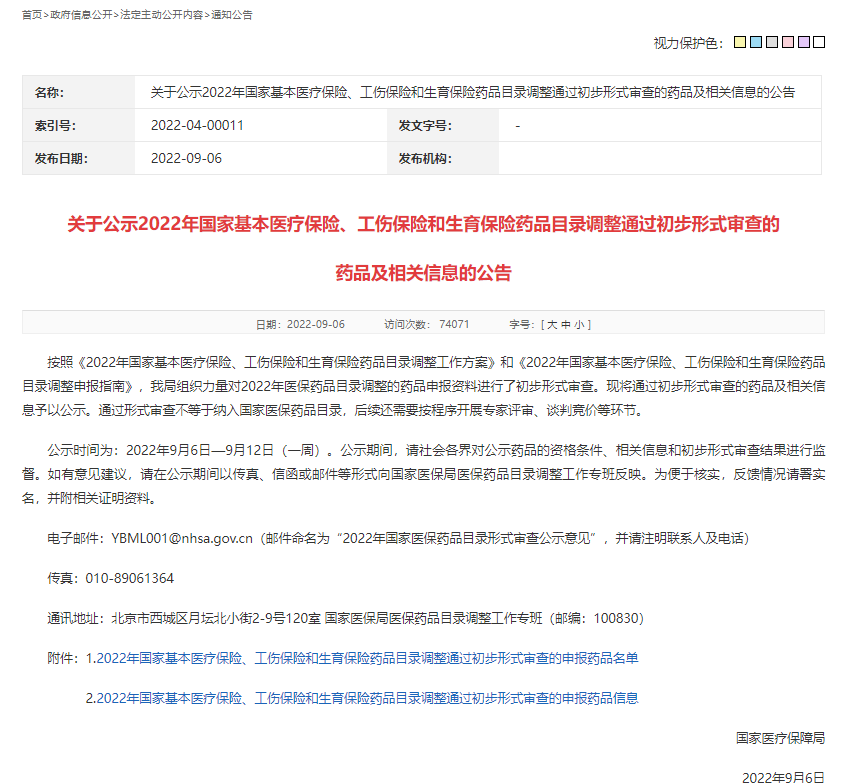The width and height of the screenshot is (848, 783).
Task: Select the blue eye-protection color swatch
Action: tap(755, 42)
